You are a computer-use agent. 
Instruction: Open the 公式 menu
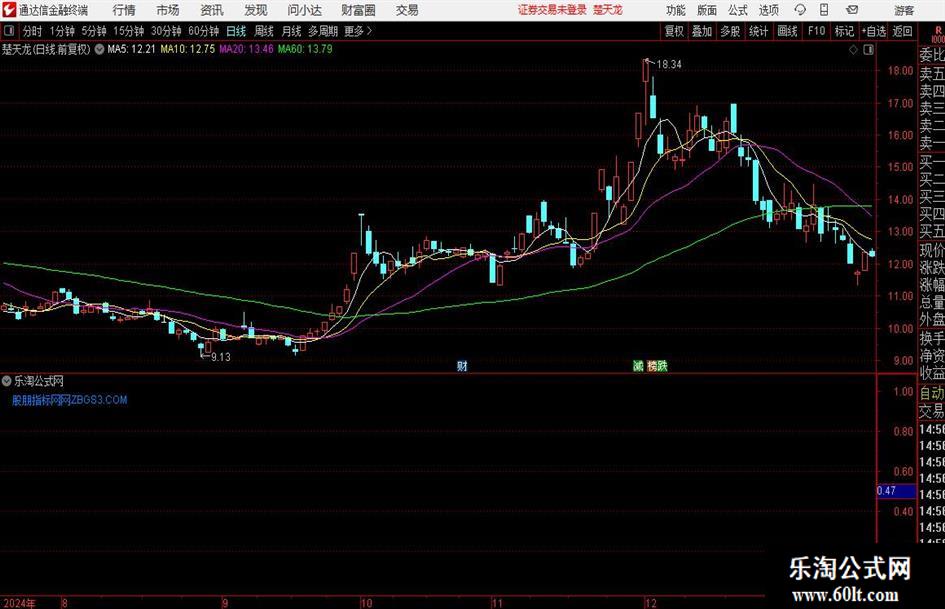point(737,10)
